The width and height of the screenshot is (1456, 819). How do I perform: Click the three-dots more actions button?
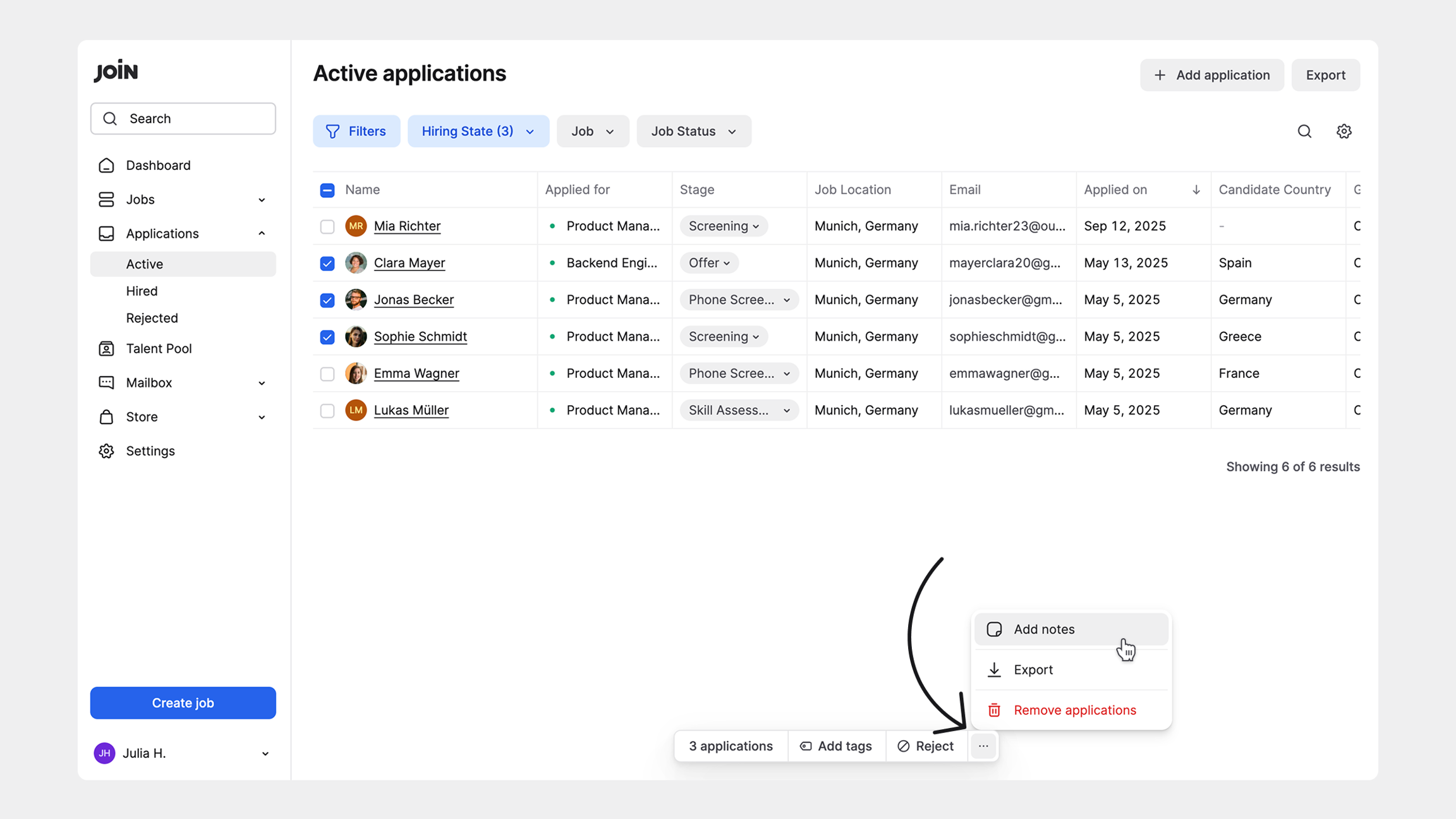(983, 746)
